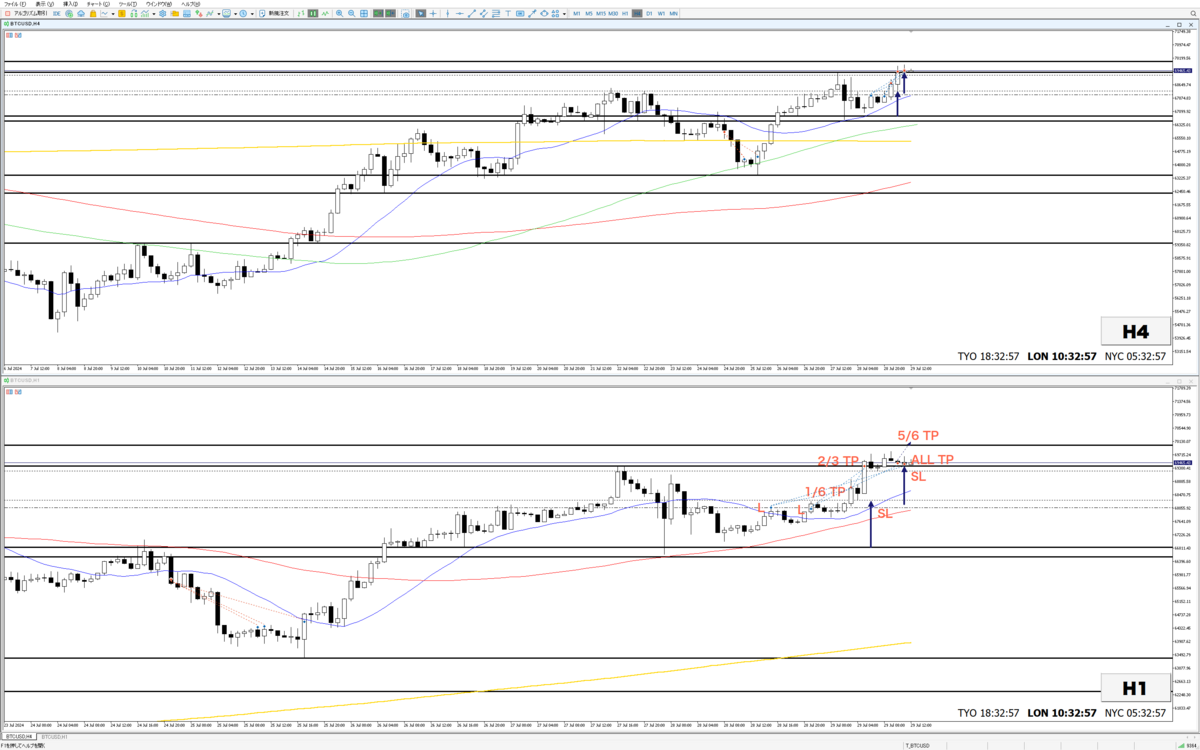The image size is (1200, 750).
Task: Switch chart to bar chart mode
Action: (x=301, y=13)
